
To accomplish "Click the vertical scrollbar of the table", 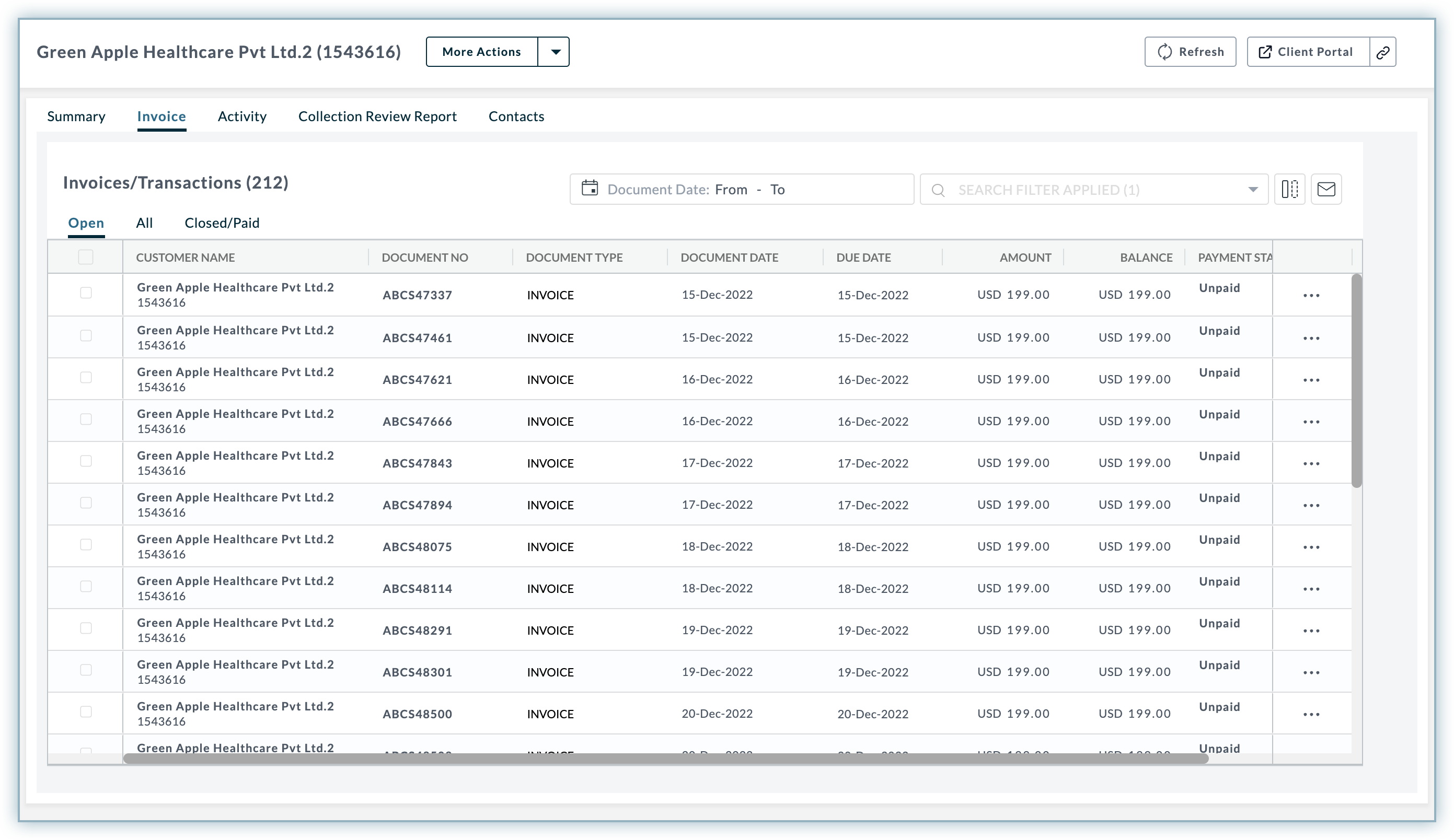I will pos(1356,380).
